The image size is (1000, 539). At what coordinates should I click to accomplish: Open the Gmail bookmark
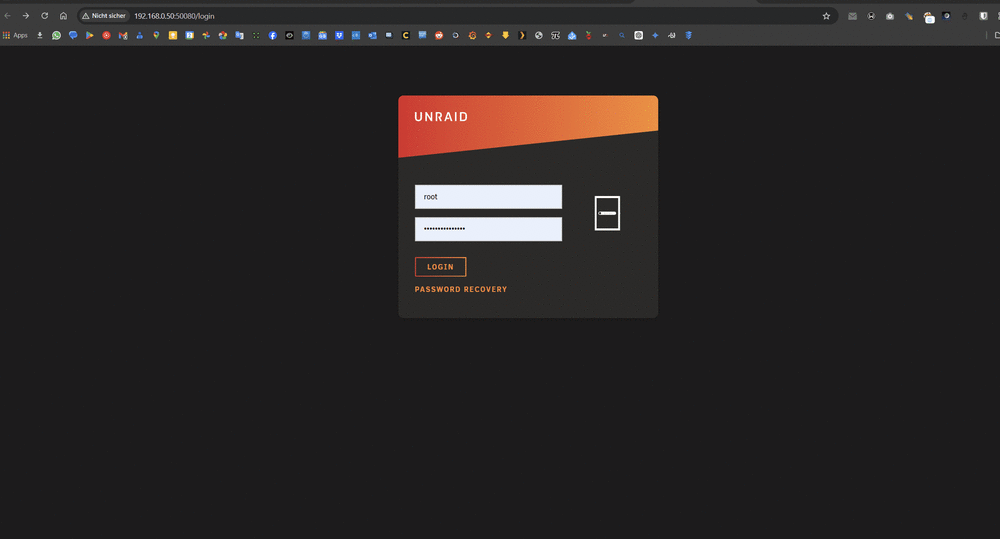coord(123,36)
